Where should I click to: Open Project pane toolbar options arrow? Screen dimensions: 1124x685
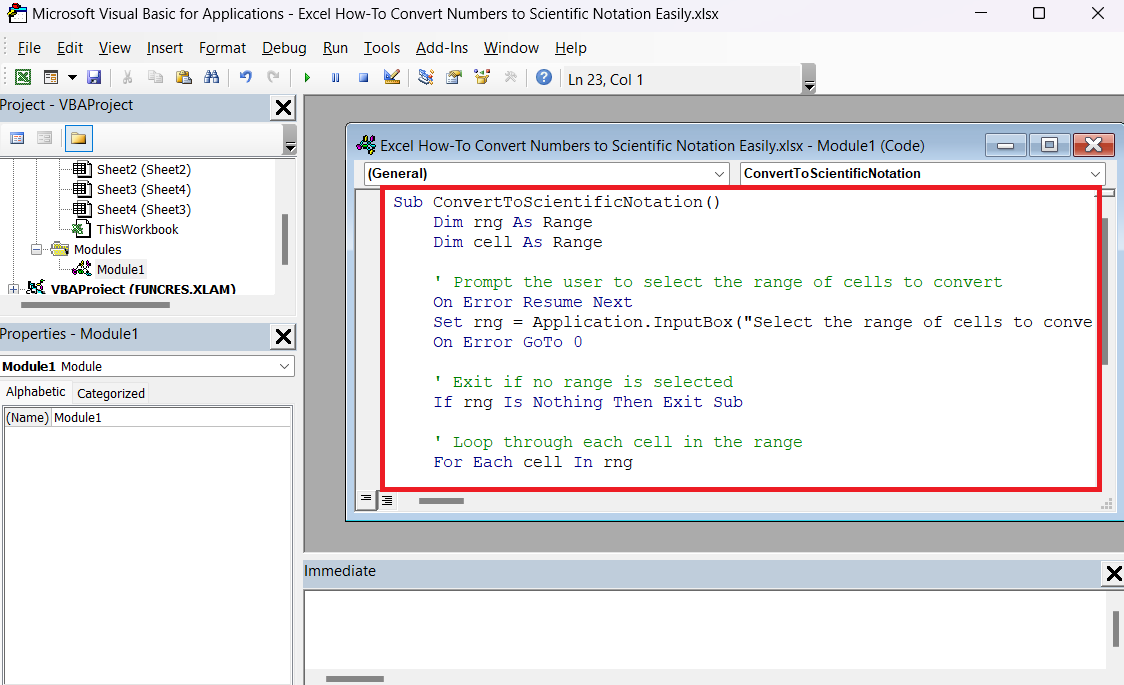pyautogui.click(x=290, y=140)
